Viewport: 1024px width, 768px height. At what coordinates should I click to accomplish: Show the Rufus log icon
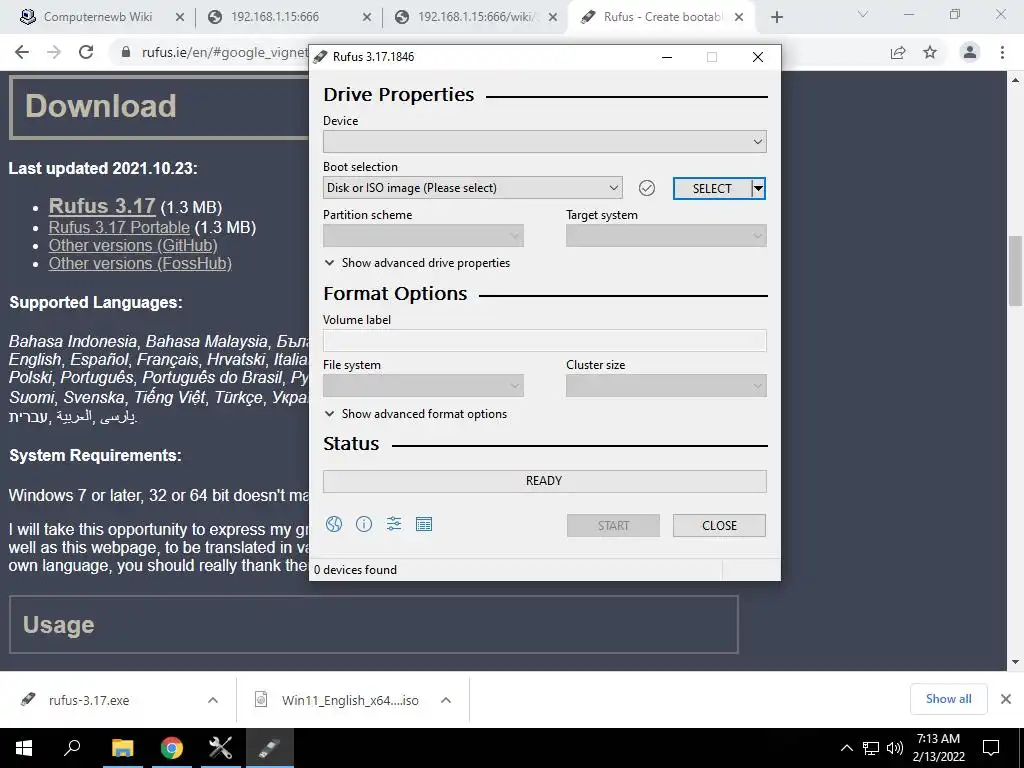tap(424, 524)
